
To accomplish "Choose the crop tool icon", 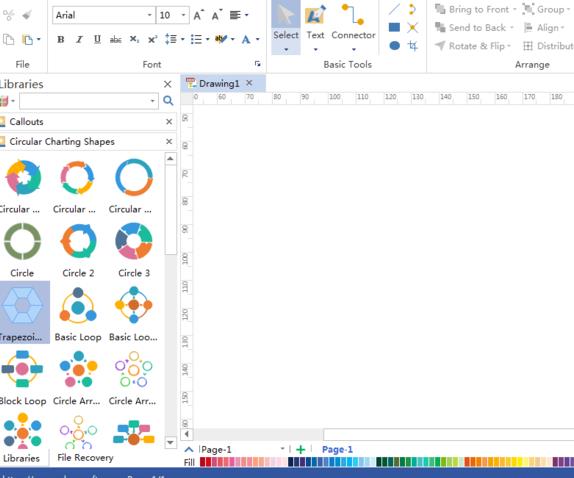I will pos(413,46).
